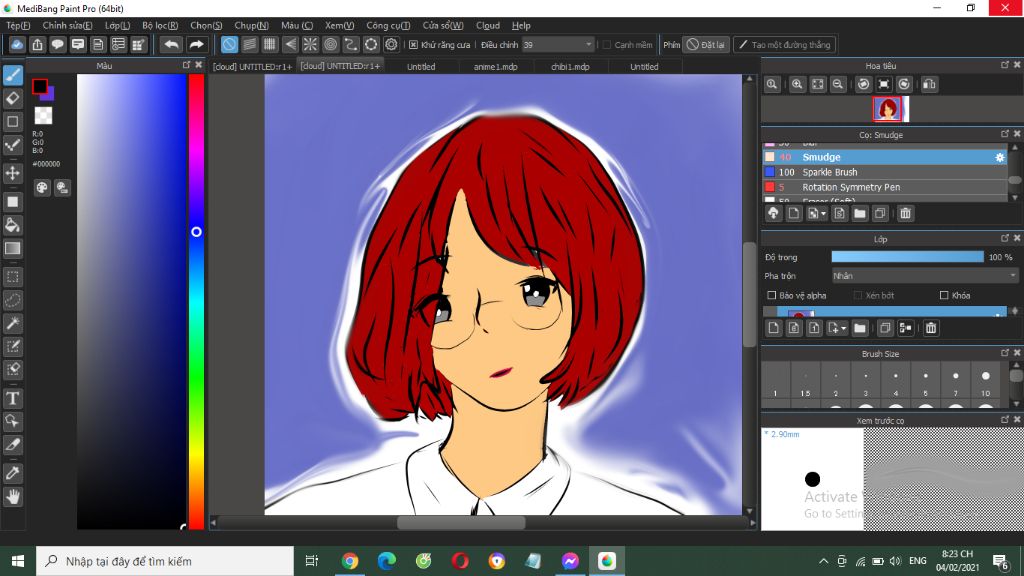Download brushes with the cloud brush icon
The width and height of the screenshot is (1024, 576).
(x=774, y=214)
